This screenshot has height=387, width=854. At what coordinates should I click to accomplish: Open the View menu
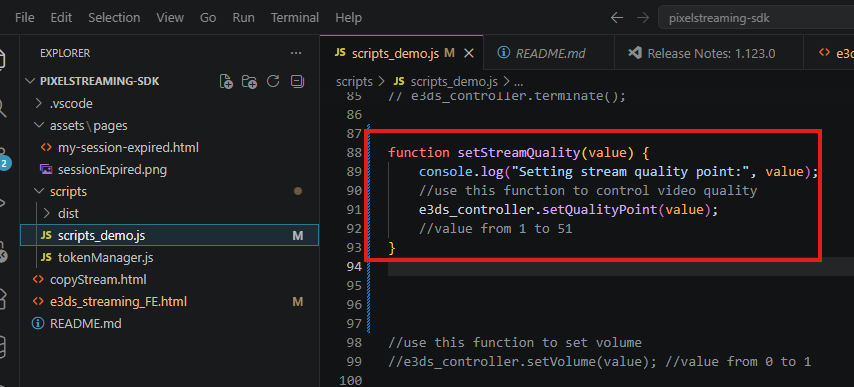tap(170, 17)
